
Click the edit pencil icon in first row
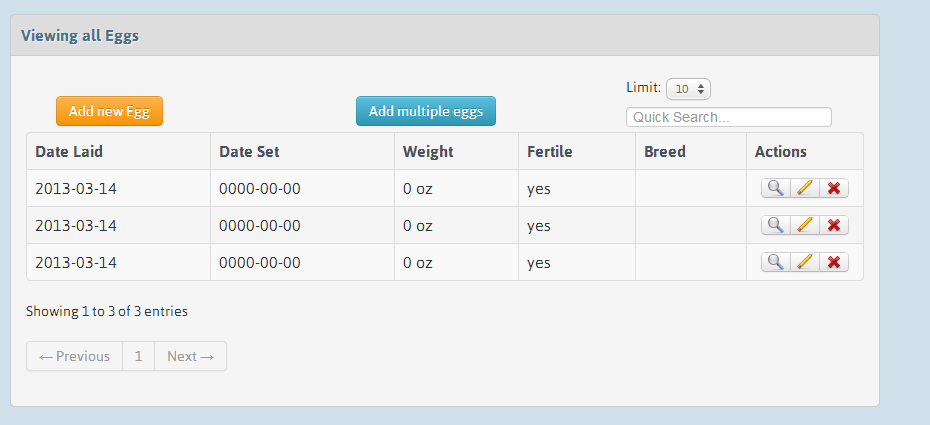coord(804,188)
